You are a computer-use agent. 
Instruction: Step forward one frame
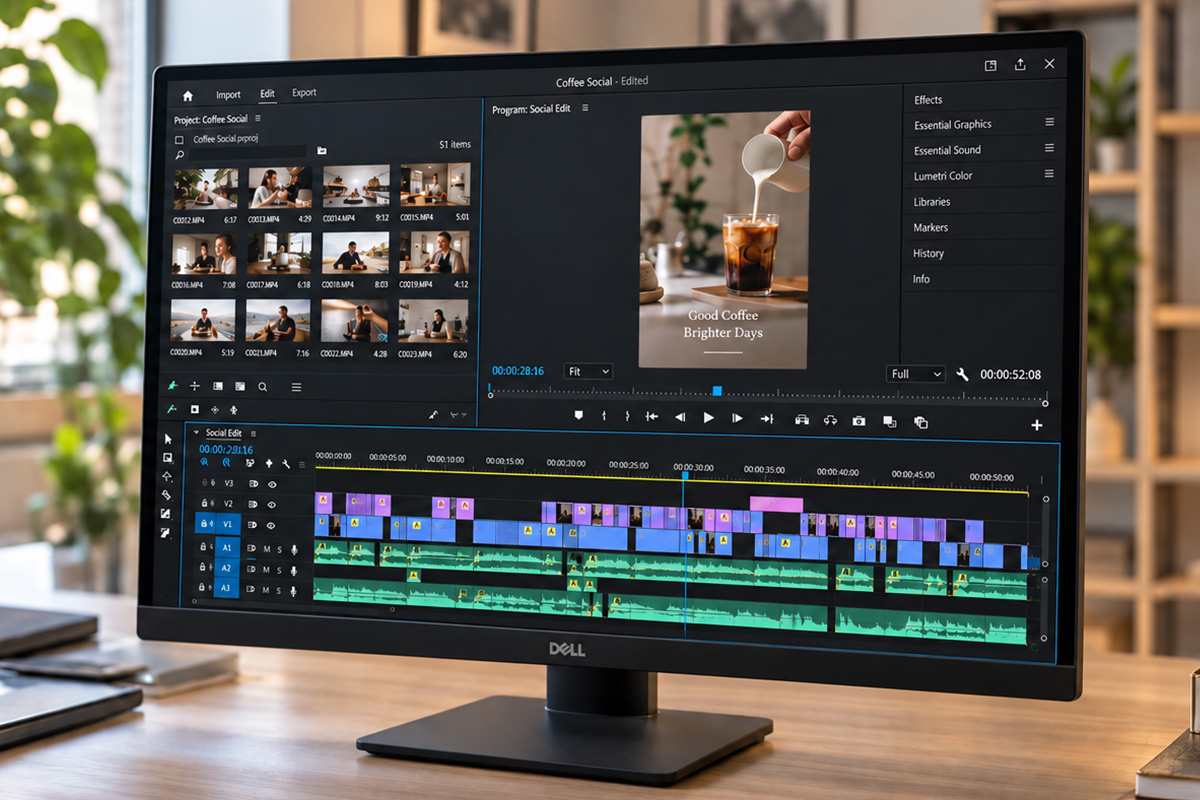(x=737, y=418)
